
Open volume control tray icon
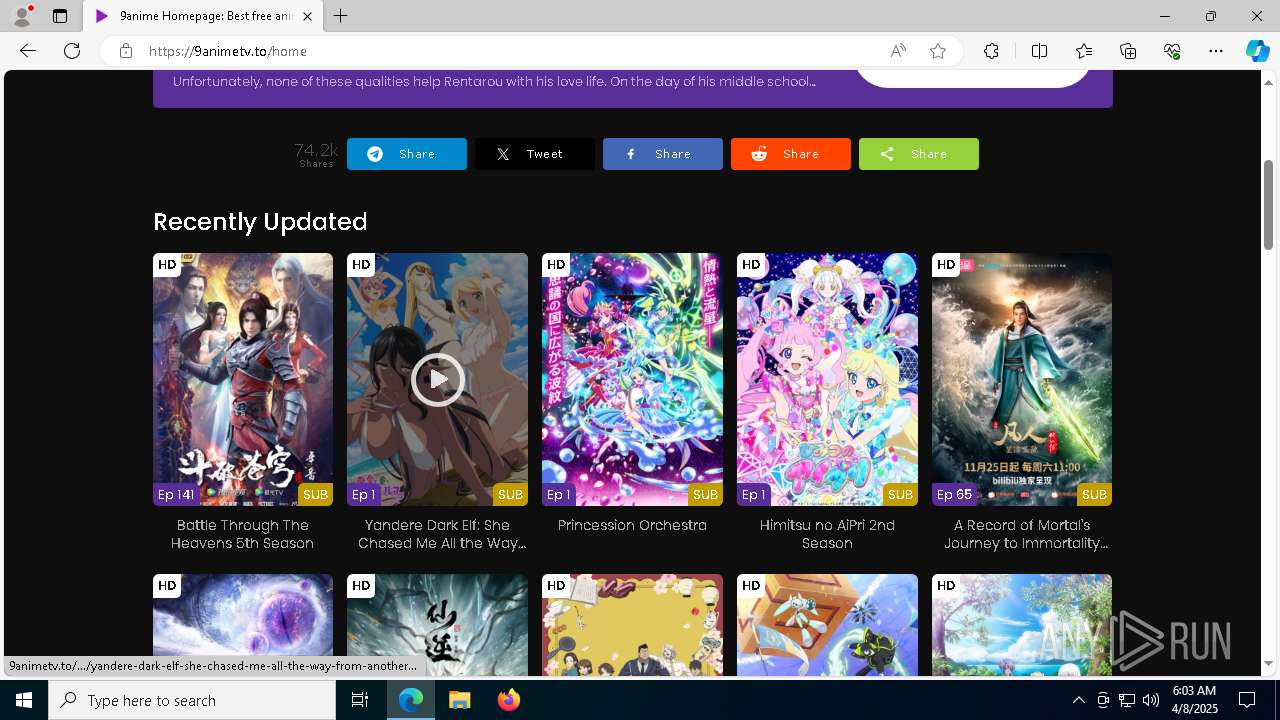(1150, 700)
